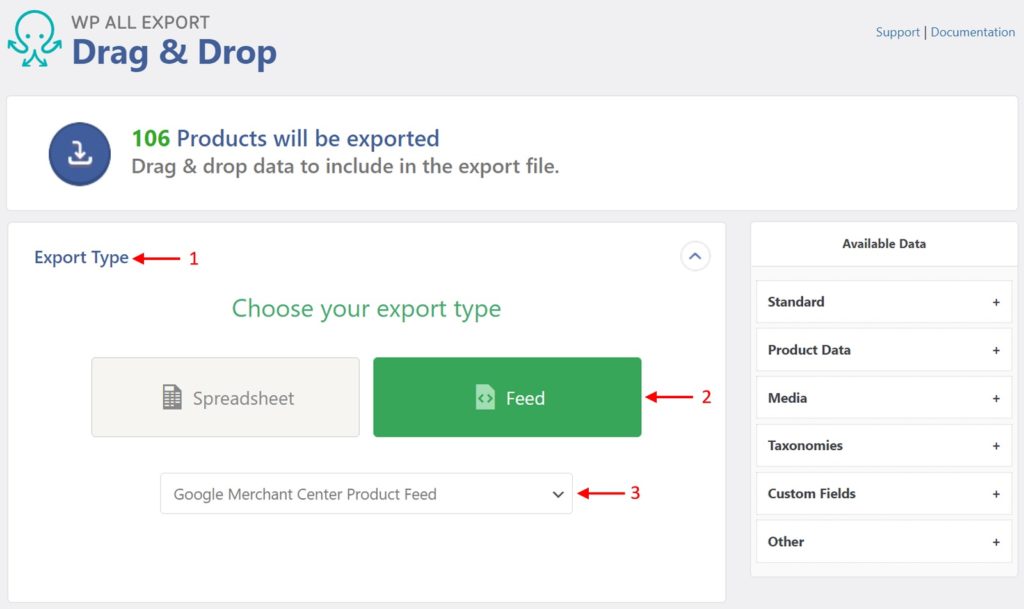Click the chevron arrow on the feed dropdown
1024x609 pixels.
pos(559,494)
